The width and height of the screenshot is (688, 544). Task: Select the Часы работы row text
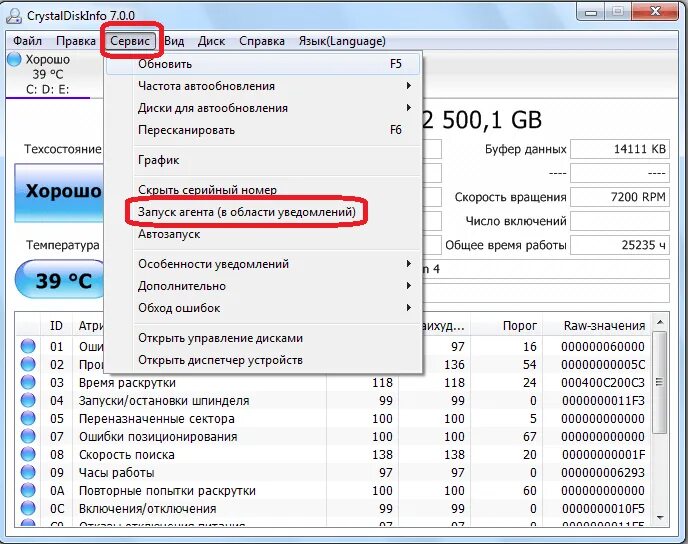coord(117,472)
